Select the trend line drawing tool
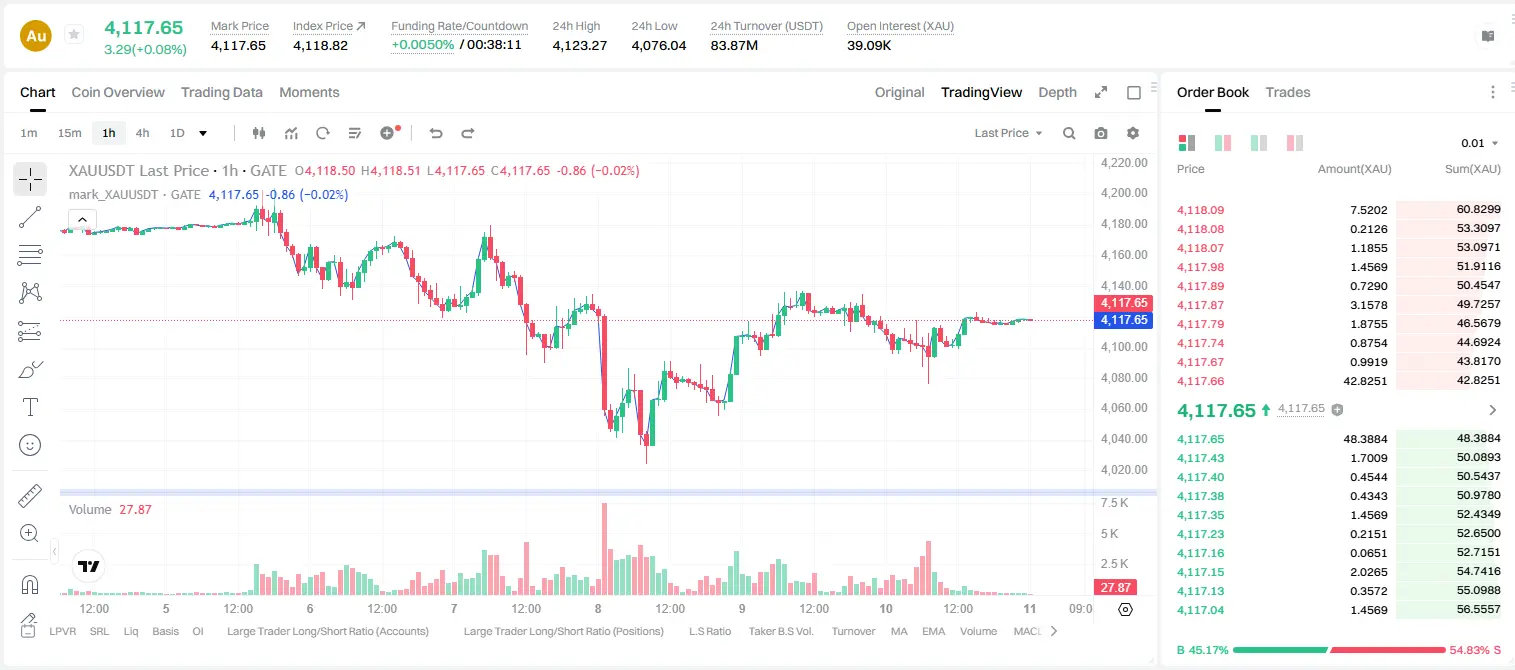Image resolution: width=1515 pixels, height=670 pixels. coord(30,217)
